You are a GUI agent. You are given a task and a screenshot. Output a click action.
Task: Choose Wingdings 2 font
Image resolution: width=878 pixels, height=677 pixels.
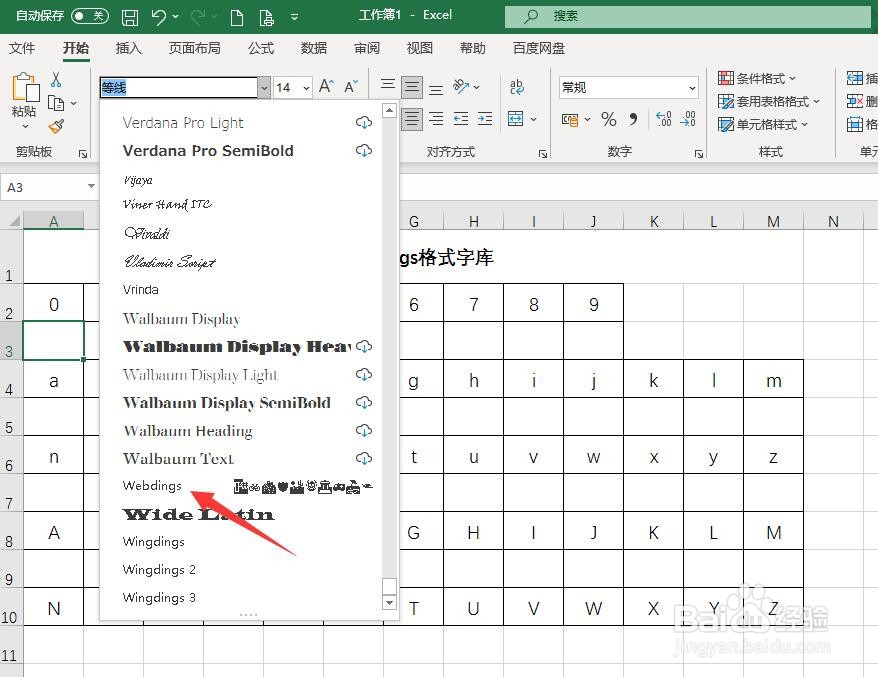[159, 569]
